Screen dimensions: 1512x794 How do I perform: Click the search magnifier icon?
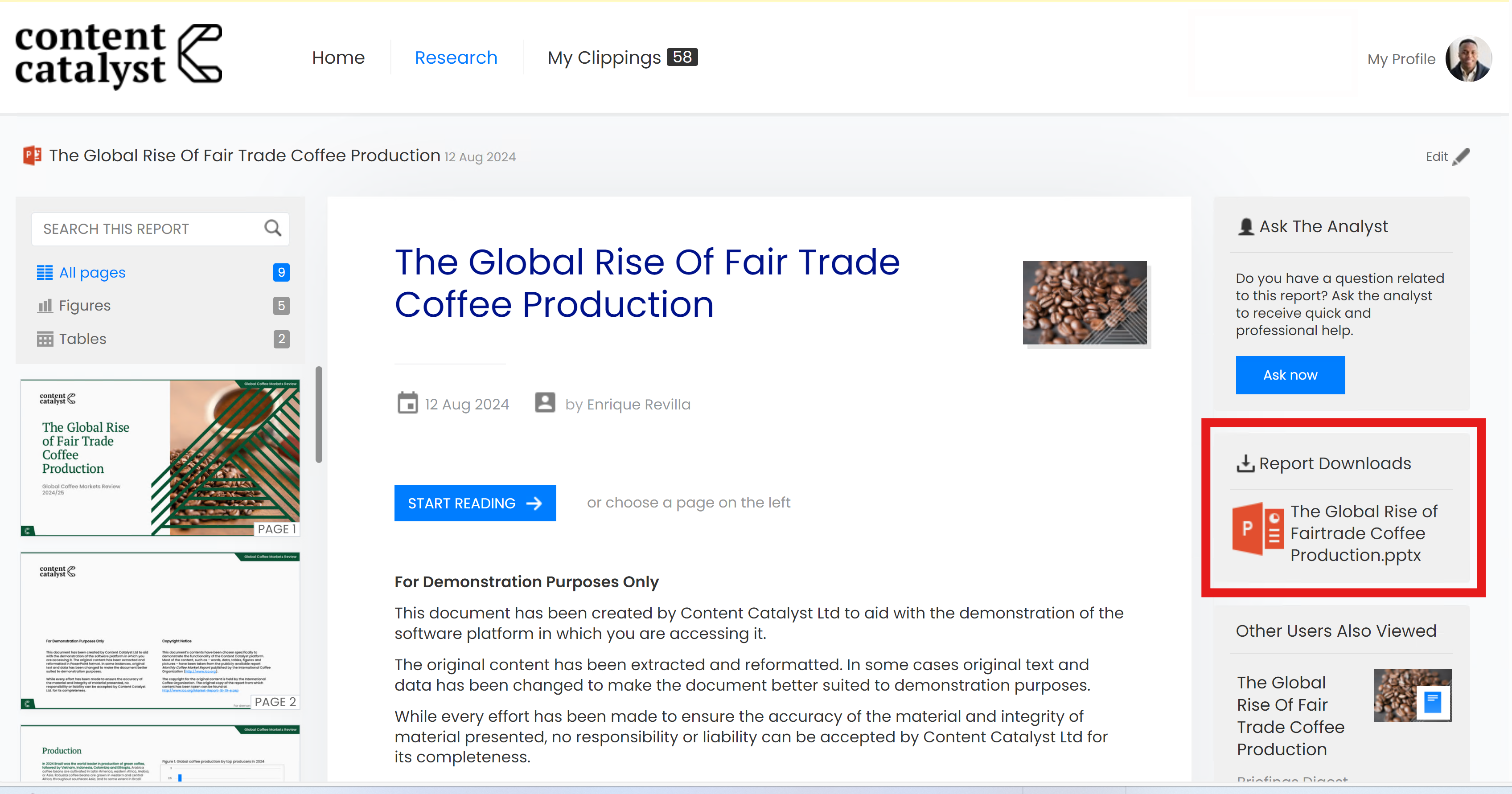point(273,228)
